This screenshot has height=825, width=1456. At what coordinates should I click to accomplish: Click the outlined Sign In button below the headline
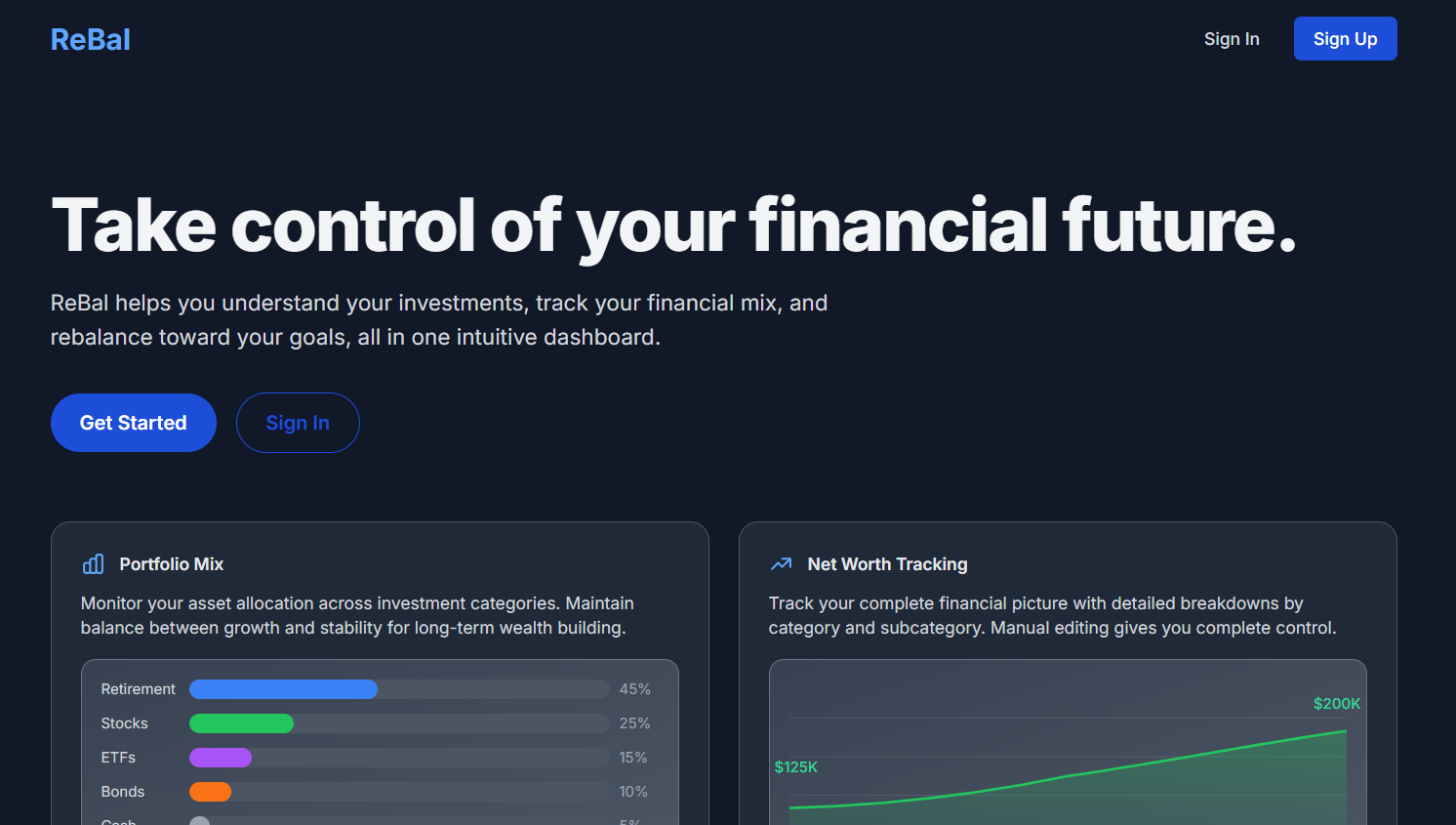[298, 423]
